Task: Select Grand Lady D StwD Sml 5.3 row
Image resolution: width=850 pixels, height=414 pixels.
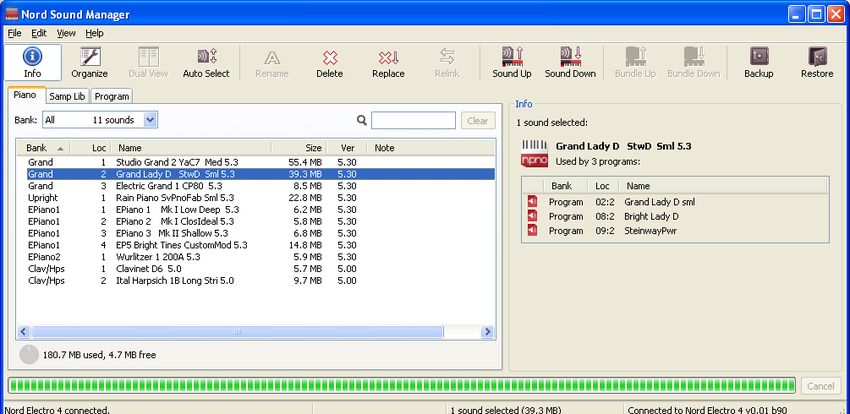Action: point(260,174)
